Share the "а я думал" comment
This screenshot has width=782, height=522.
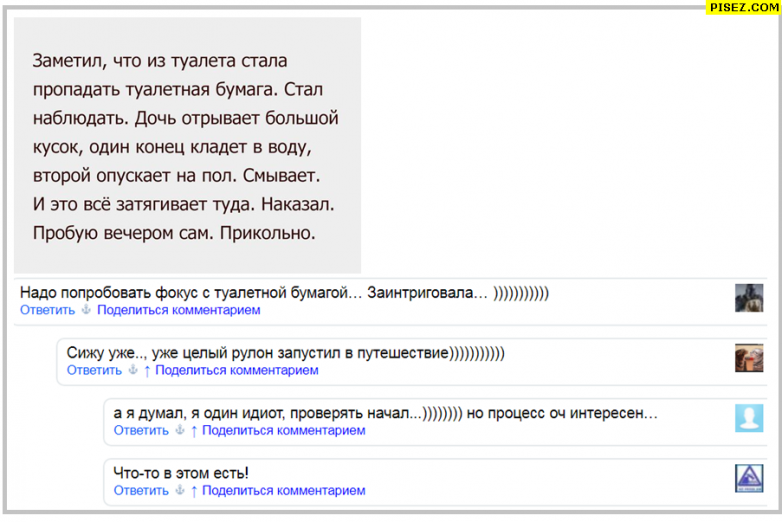tap(284, 430)
